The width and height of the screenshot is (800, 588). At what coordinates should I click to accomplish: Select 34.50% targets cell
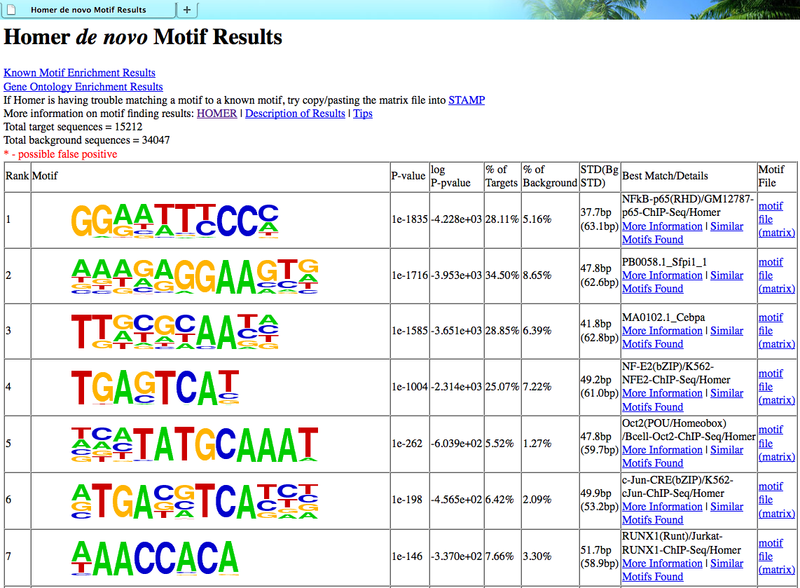[x=502, y=276]
